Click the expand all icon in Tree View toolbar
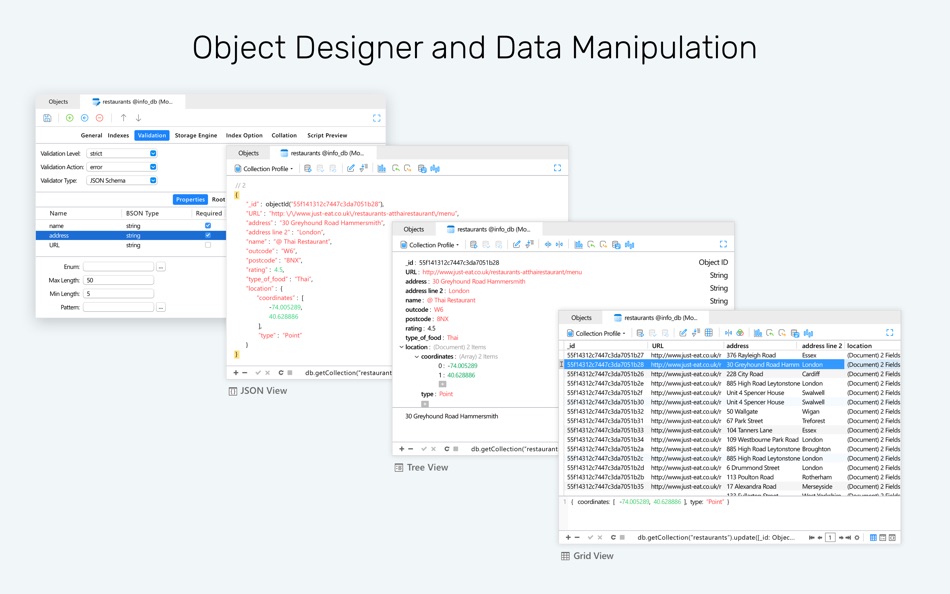The height and width of the screenshot is (594, 950). point(548,245)
